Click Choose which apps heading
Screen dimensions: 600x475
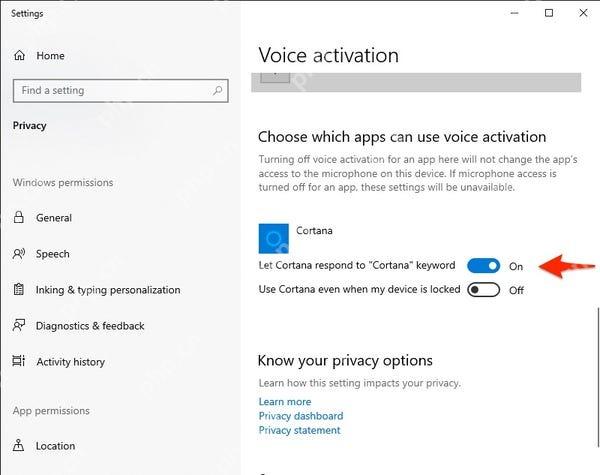[402, 137]
